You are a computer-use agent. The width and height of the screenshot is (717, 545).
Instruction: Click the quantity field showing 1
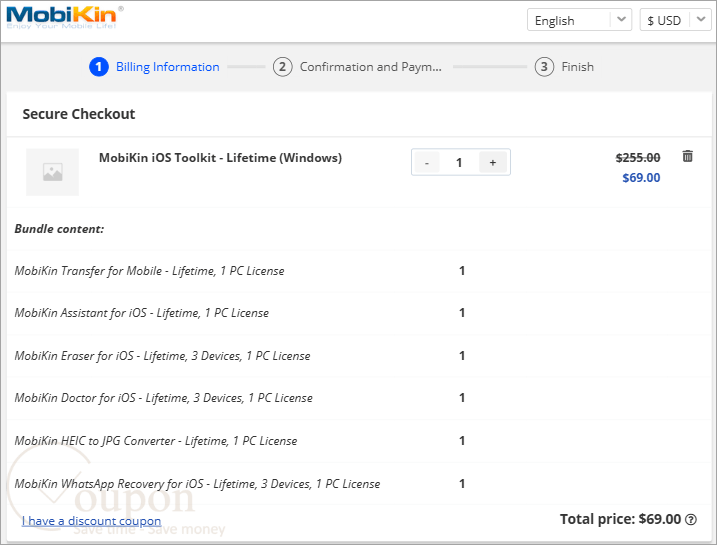[x=459, y=162]
